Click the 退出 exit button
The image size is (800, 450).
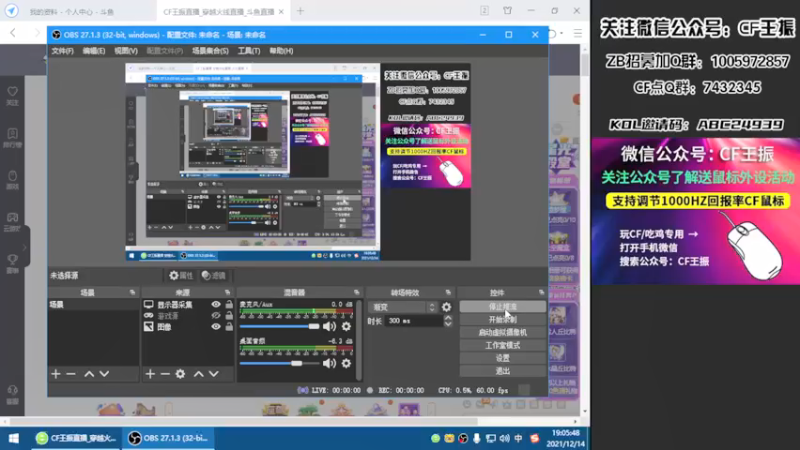click(503, 371)
